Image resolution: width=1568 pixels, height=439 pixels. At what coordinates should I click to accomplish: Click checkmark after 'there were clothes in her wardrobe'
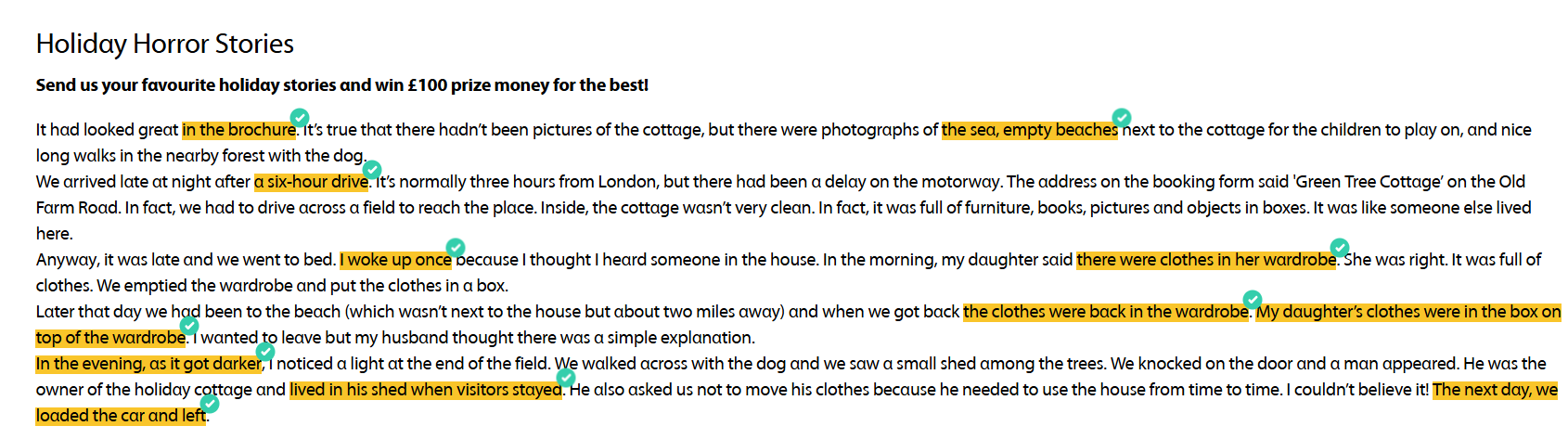point(1340,247)
